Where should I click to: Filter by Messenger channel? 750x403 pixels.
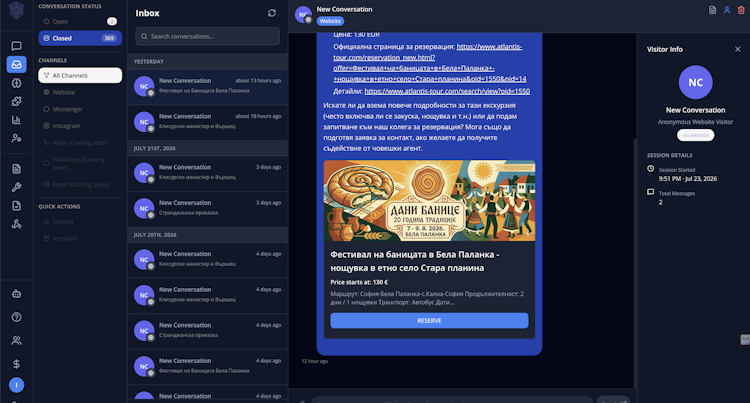pyautogui.click(x=80, y=109)
